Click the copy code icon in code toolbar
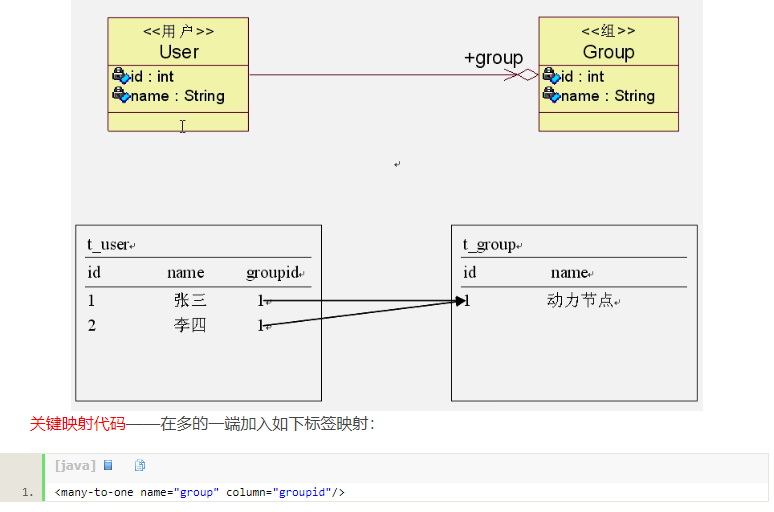This screenshot has height=512, width=774. tap(140, 466)
